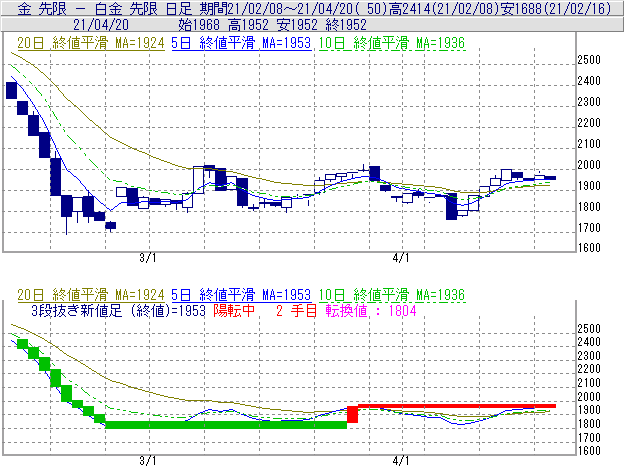The image size is (624, 473).
Task: Click the 3/1 date label under the lower chart
Action: click(148, 461)
